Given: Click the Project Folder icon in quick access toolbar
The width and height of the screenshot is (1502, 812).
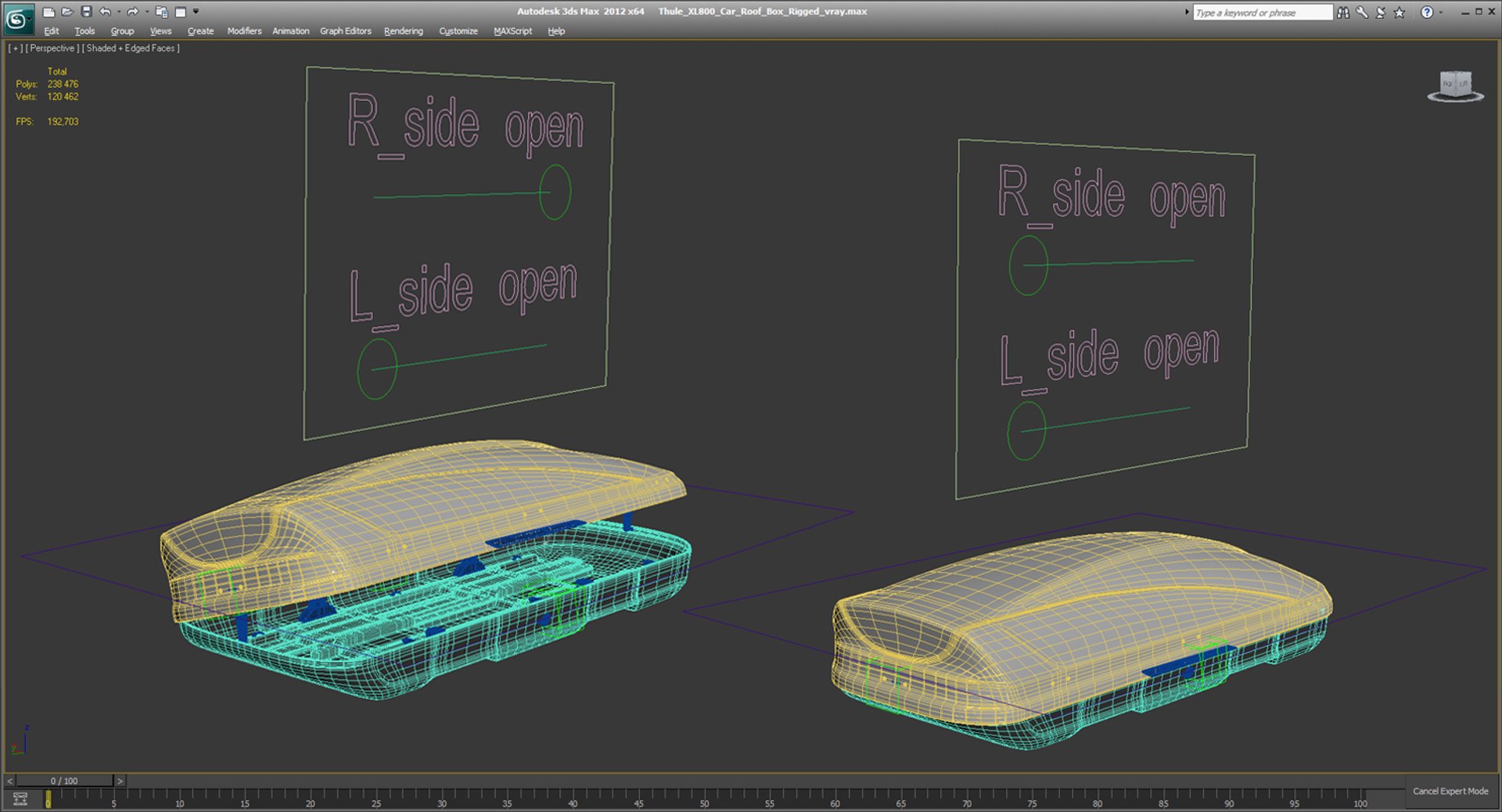Looking at the screenshot, I should [x=162, y=12].
